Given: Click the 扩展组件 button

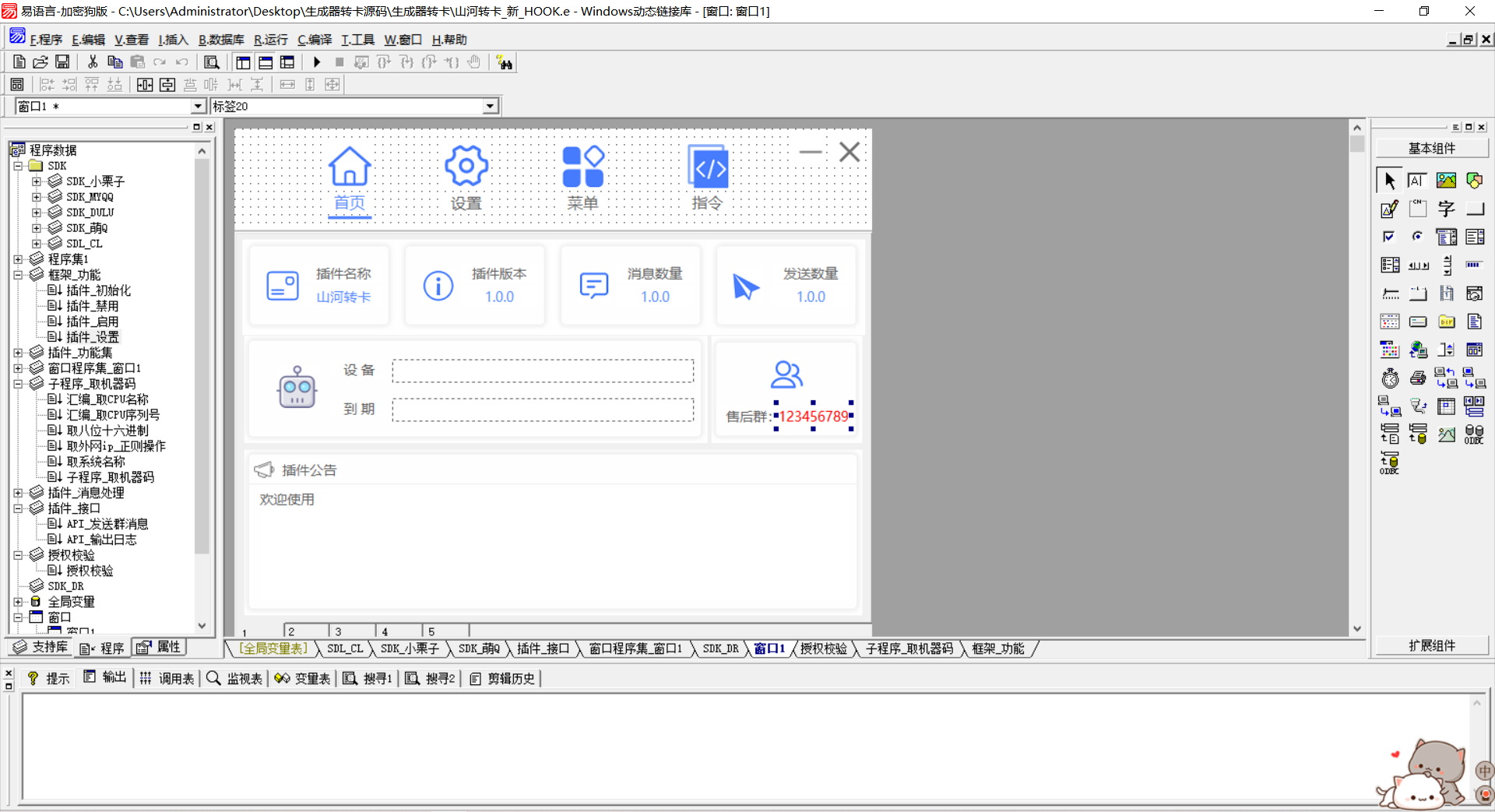Looking at the screenshot, I should 1431,645.
